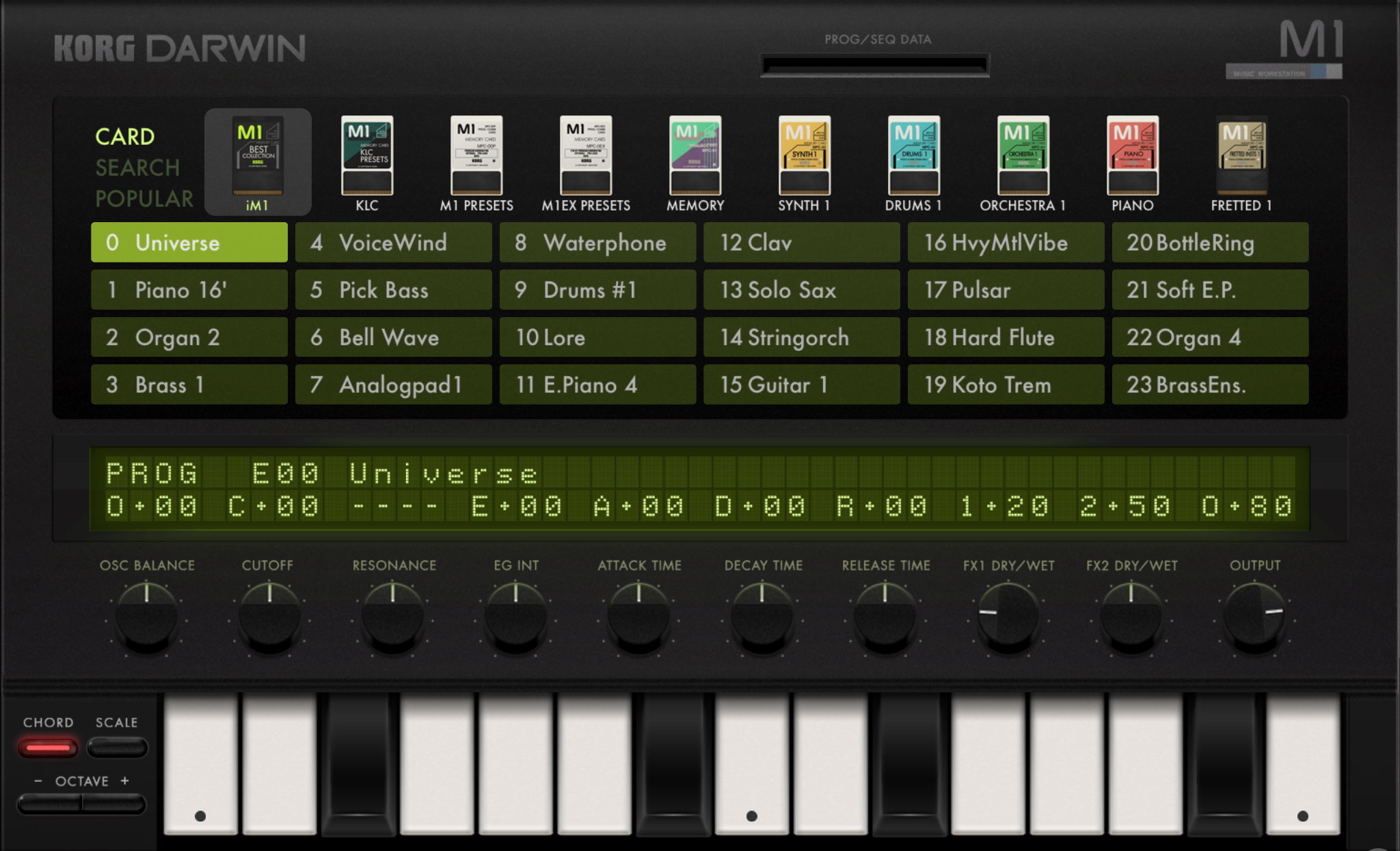Load program 12 Clav

click(802, 243)
